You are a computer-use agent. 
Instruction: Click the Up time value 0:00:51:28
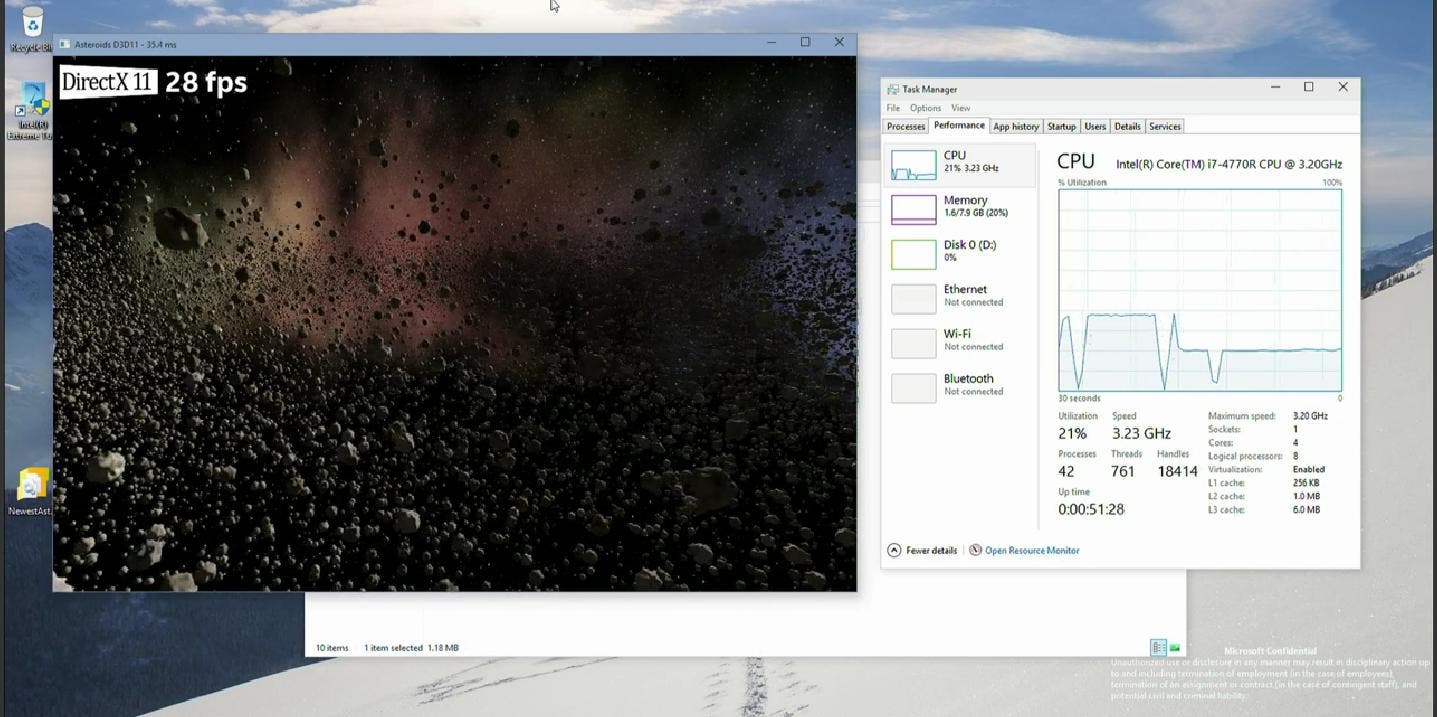pos(1091,509)
